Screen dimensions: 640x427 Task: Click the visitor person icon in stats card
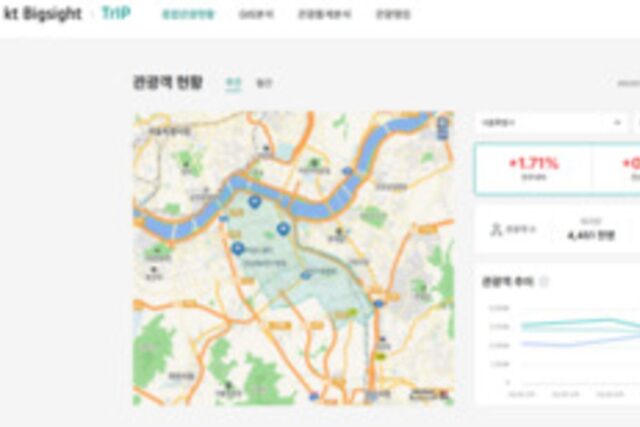(495, 230)
